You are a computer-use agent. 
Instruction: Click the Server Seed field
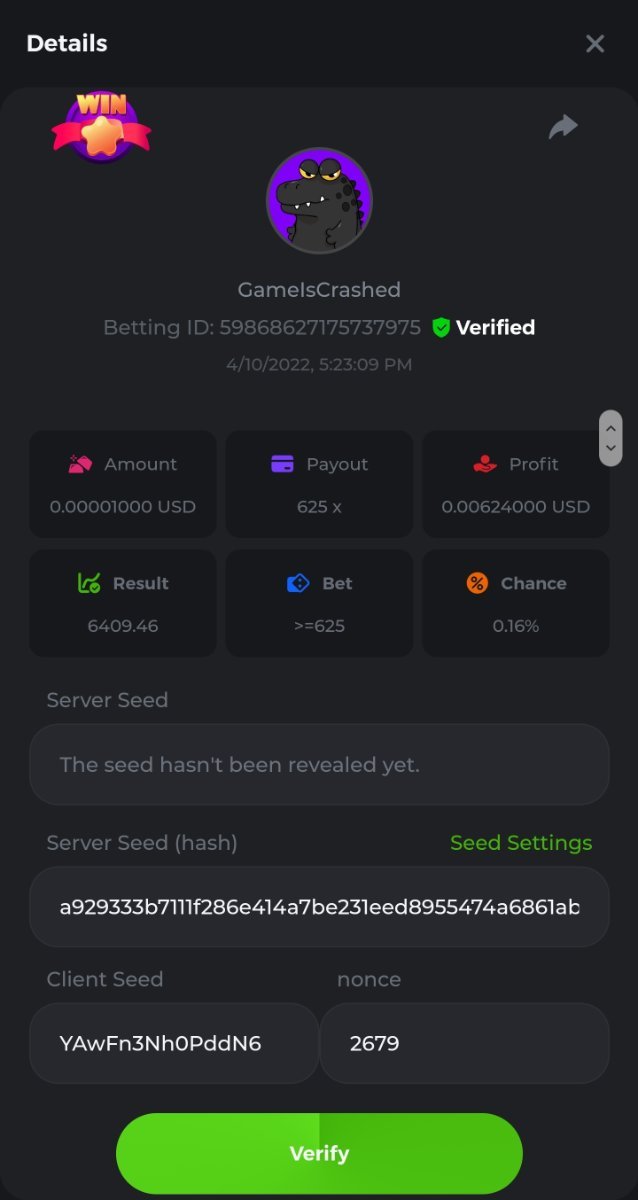tap(319, 765)
